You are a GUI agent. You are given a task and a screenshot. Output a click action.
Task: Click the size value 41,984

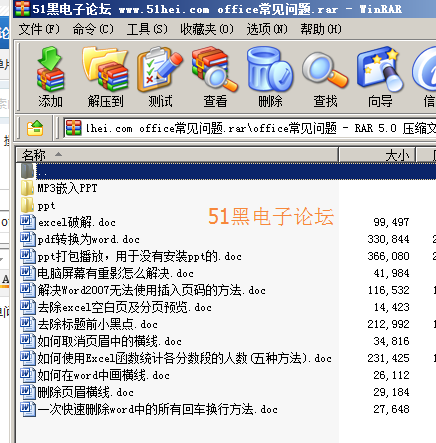pos(391,273)
